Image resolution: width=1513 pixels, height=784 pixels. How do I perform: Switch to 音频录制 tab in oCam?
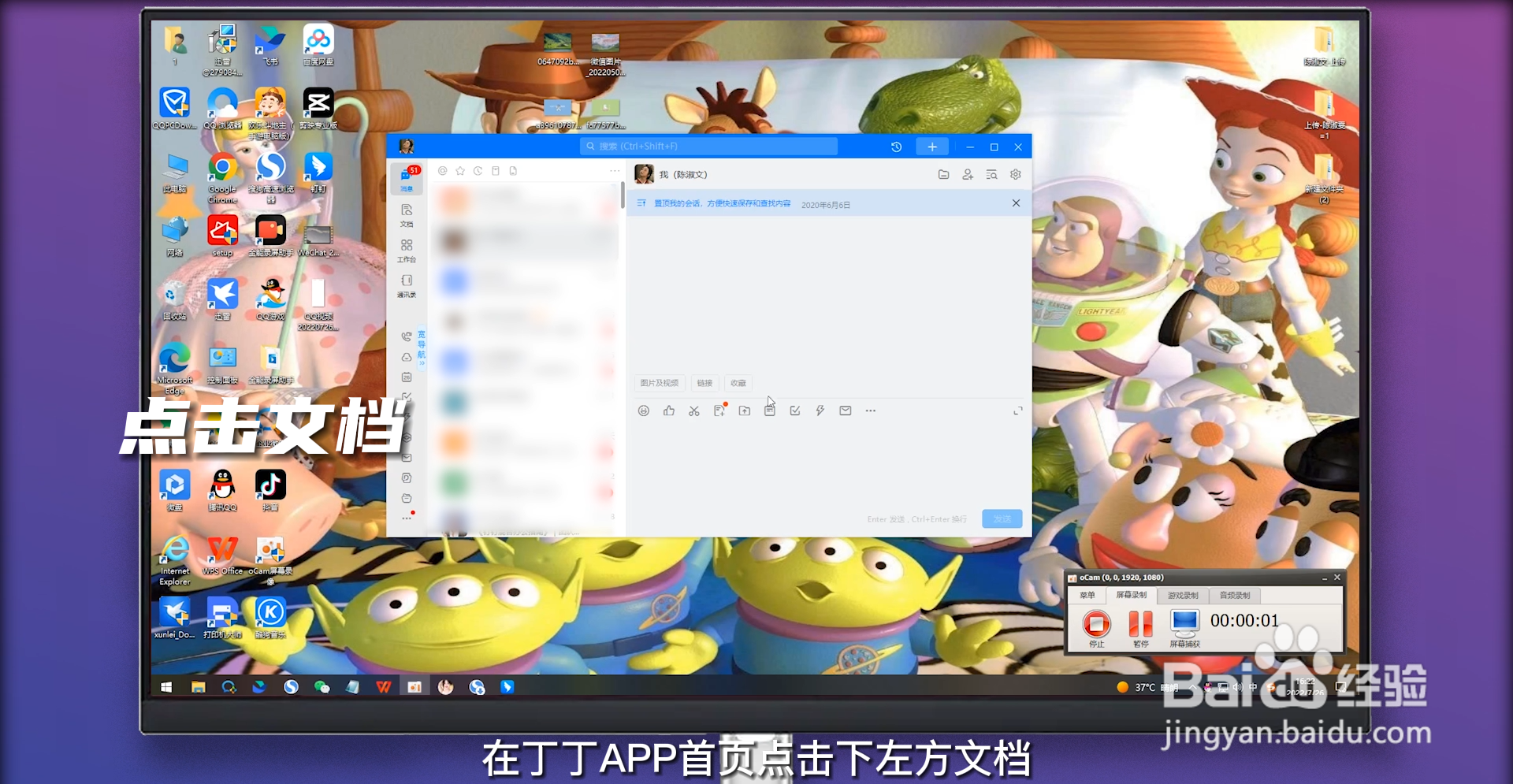point(1235,595)
